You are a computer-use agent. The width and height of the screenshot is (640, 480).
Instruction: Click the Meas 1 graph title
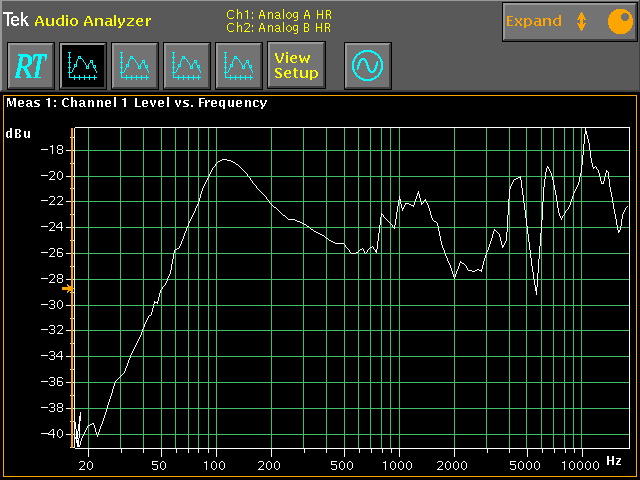tap(137, 102)
